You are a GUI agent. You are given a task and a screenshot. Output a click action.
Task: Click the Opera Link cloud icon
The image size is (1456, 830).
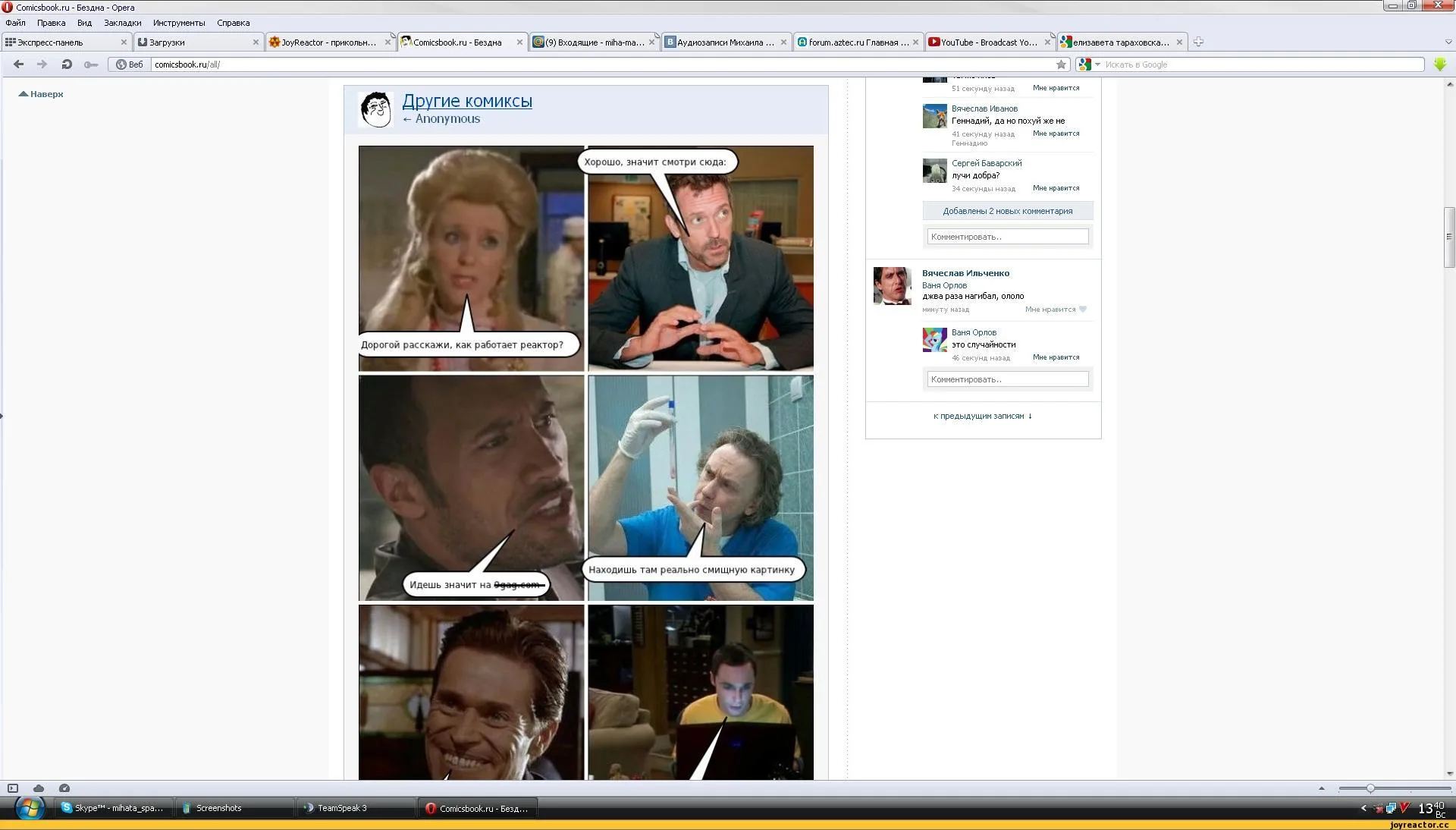39,788
